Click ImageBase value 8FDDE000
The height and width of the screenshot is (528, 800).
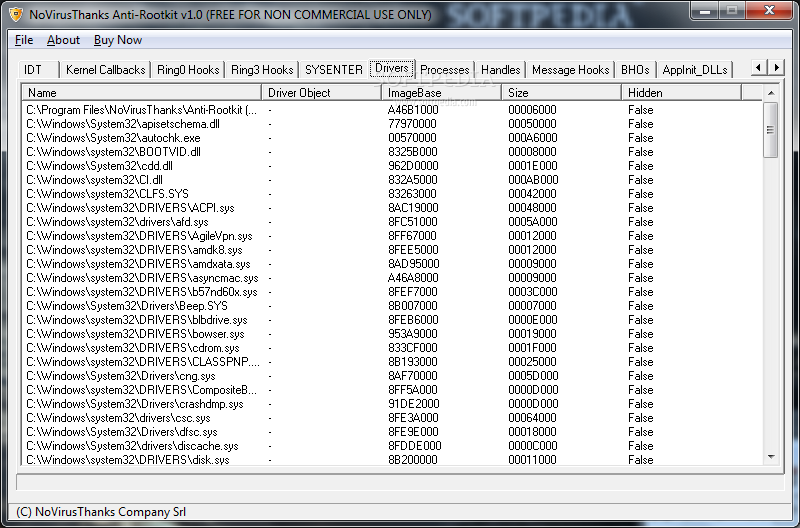[x=414, y=446]
